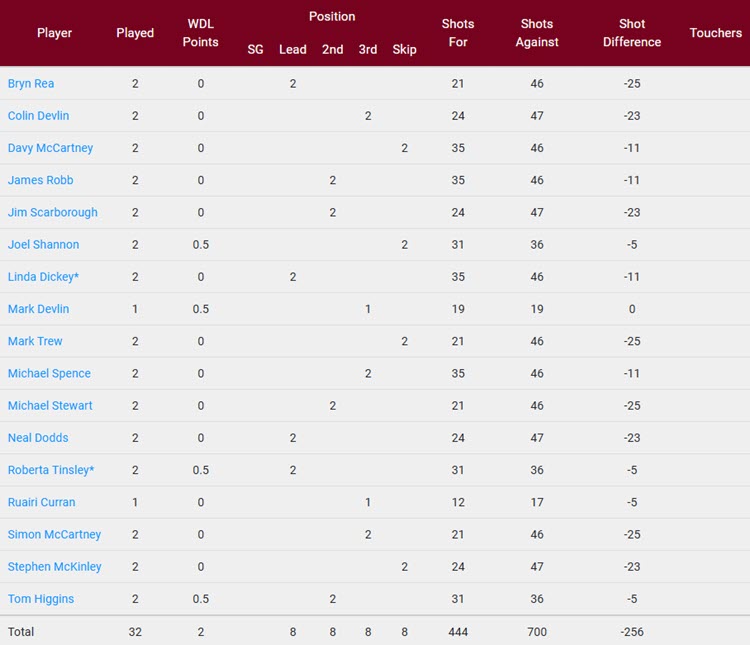Open Davy McCartney's player page
The image size is (750, 645).
(50, 148)
